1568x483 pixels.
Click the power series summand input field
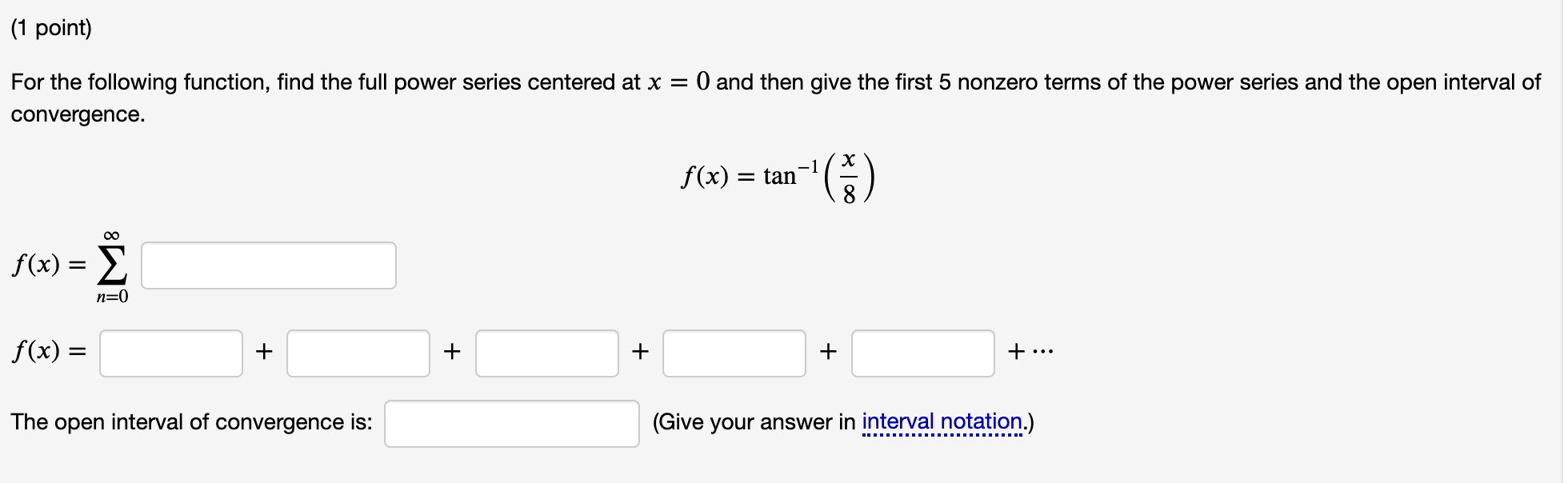pyautogui.click(x=268, y=265)
